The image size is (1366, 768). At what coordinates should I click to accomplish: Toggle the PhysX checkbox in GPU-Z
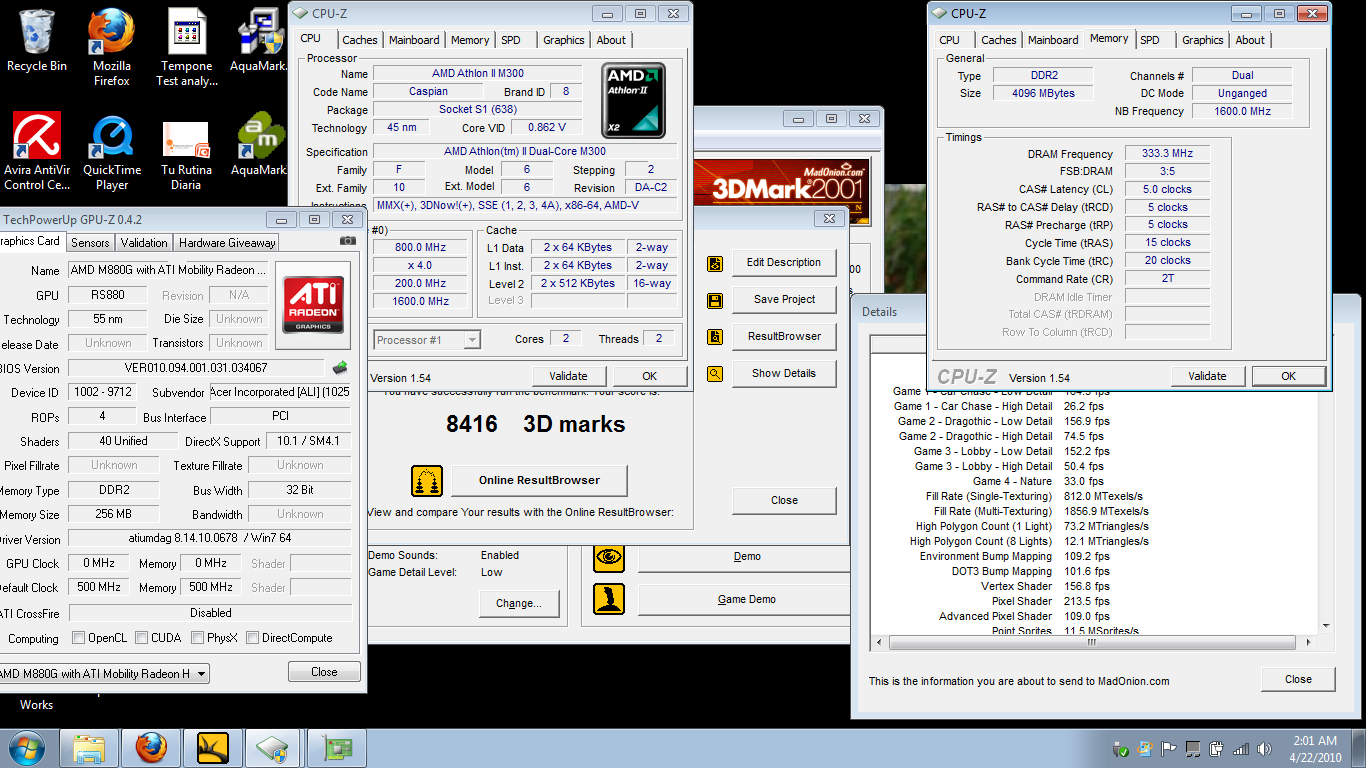tap(198, 638)
